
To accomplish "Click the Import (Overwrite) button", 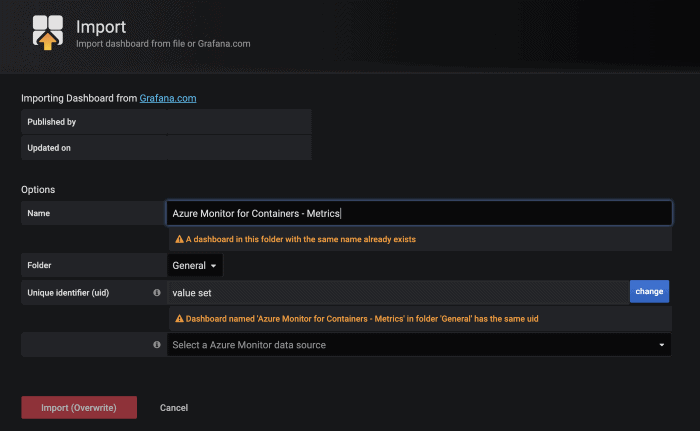I will pyautogui.click(x=79, y=407).
